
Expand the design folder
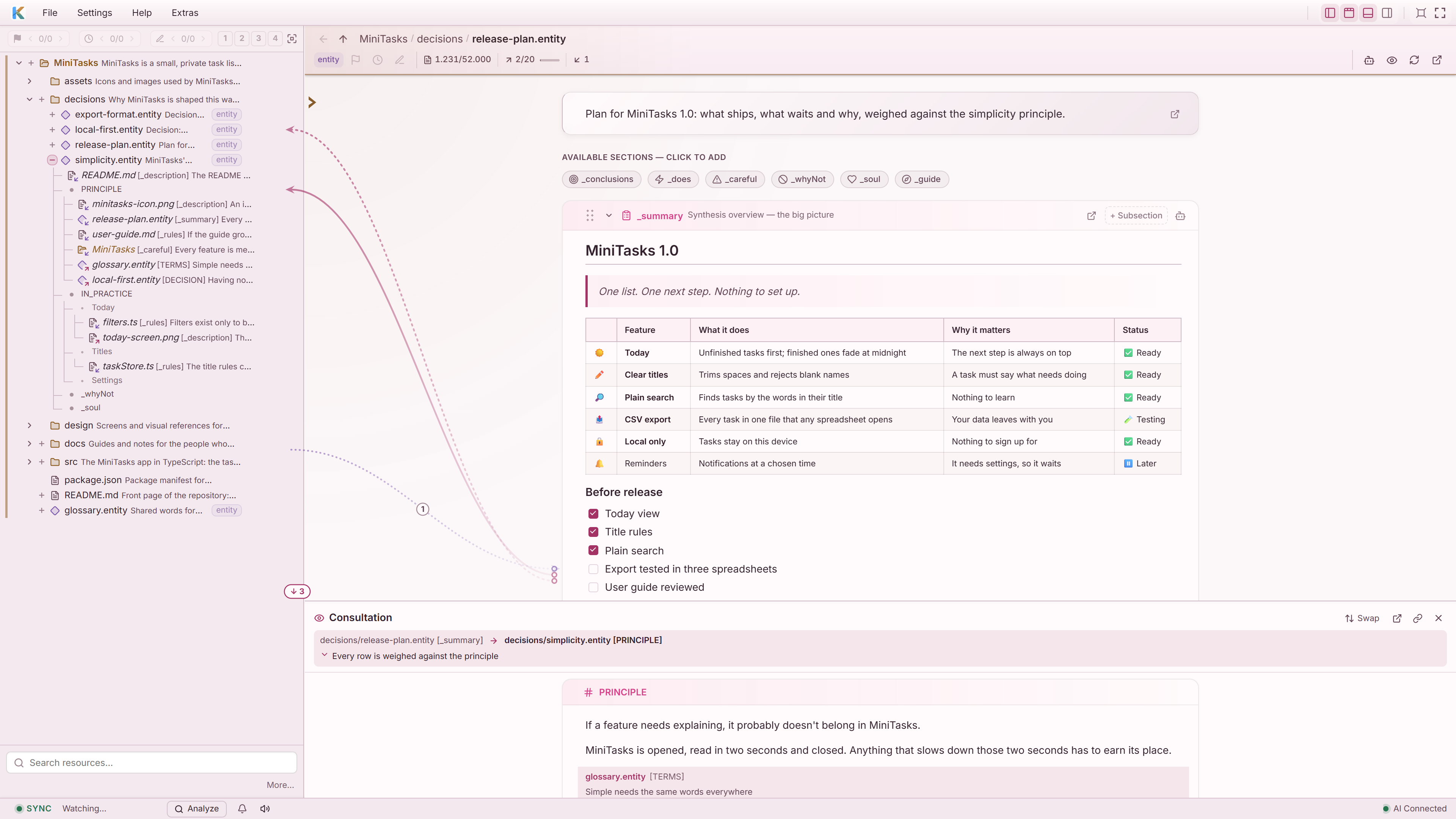pos(30,425)
